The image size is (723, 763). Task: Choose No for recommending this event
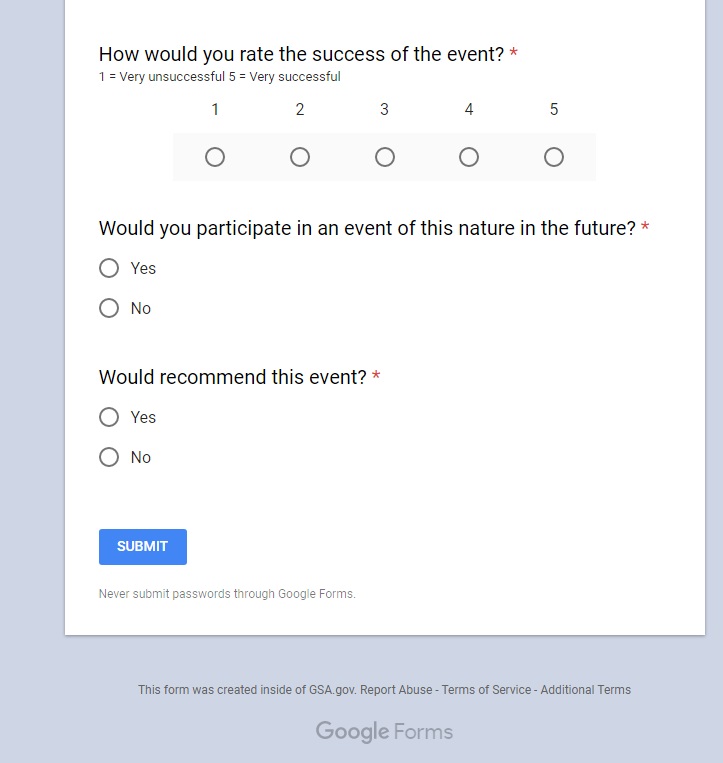click(x=109, y=457)
